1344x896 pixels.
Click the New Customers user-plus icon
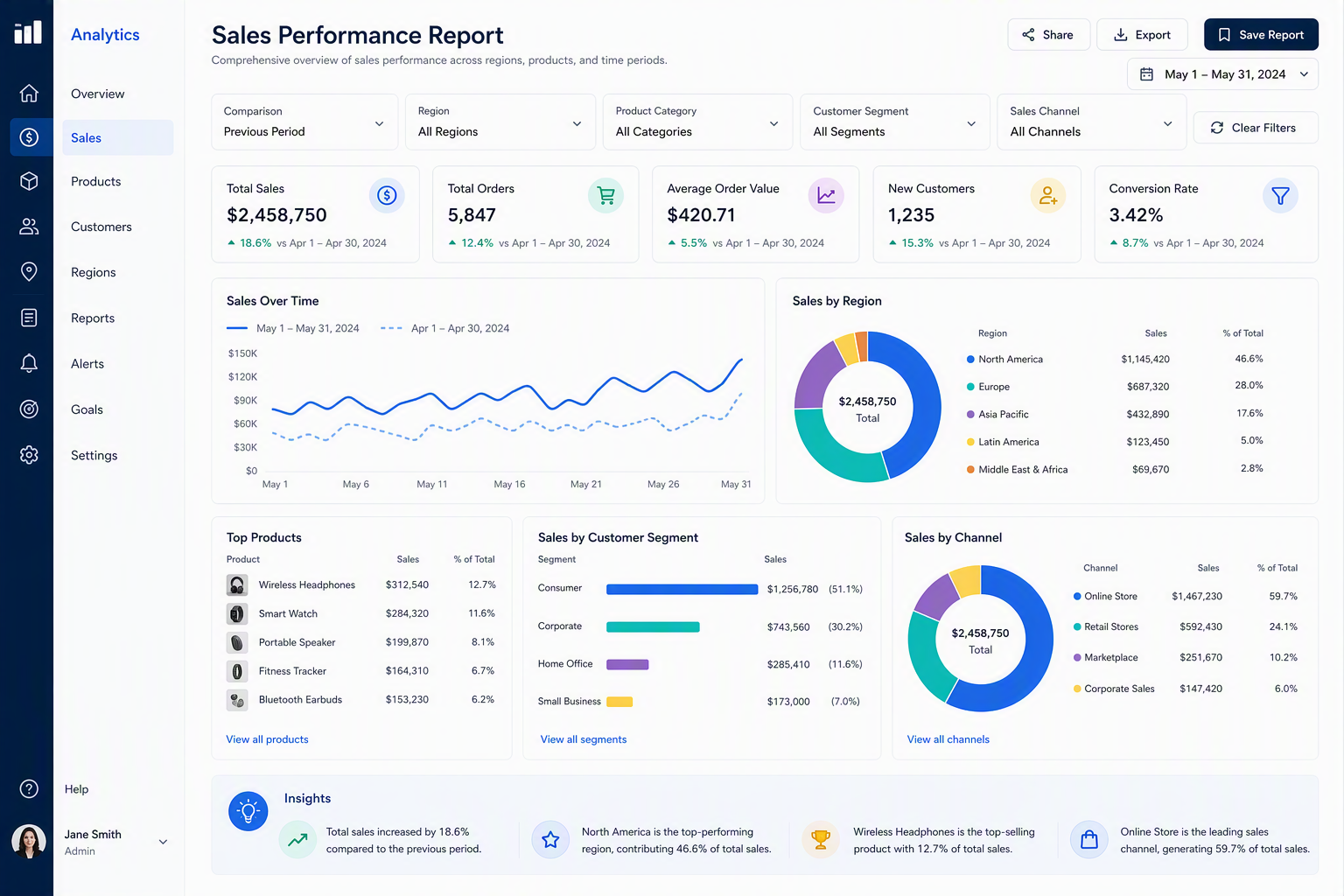pos(1047,195)
